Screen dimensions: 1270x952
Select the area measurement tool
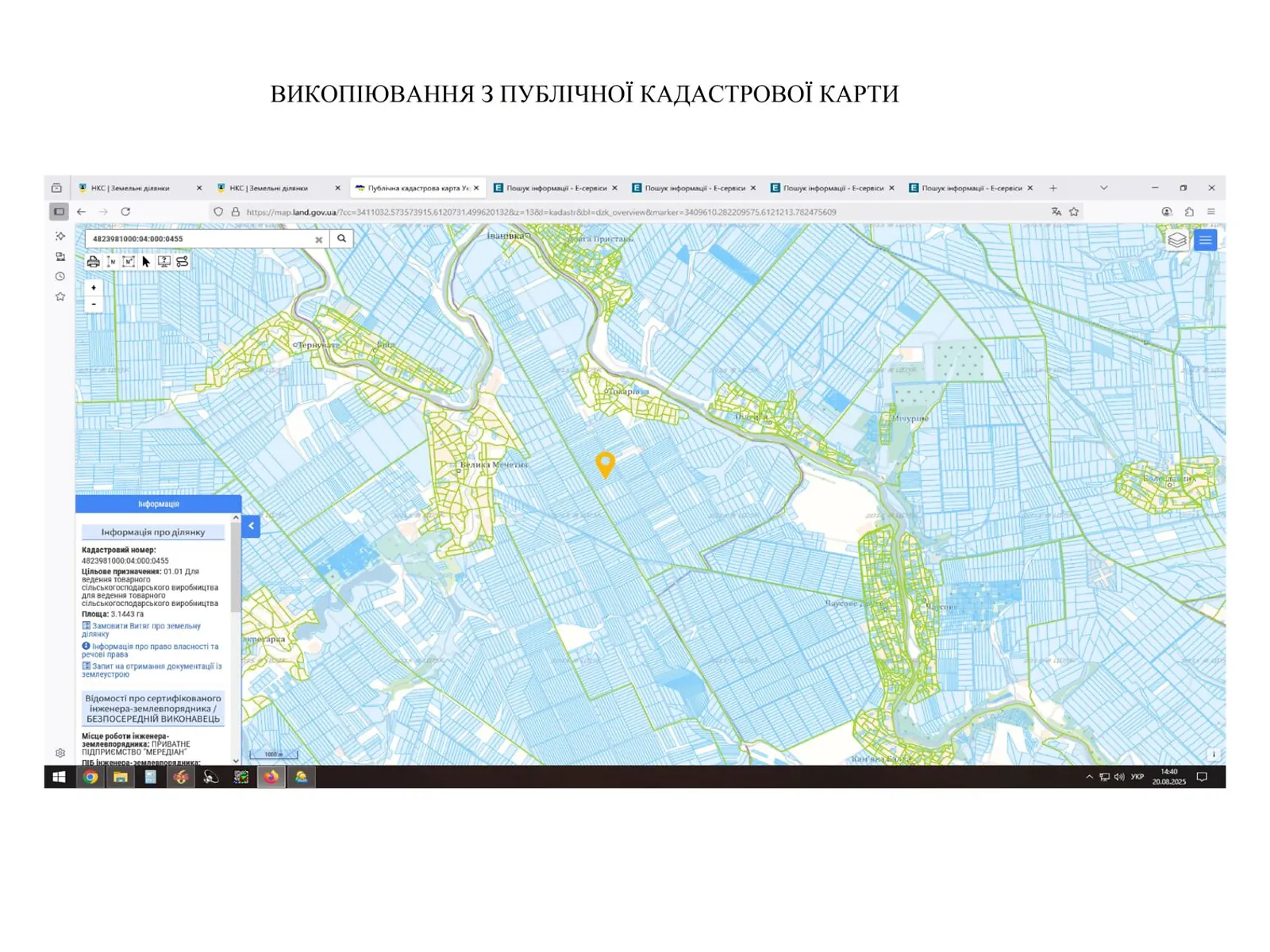point(129,262)
